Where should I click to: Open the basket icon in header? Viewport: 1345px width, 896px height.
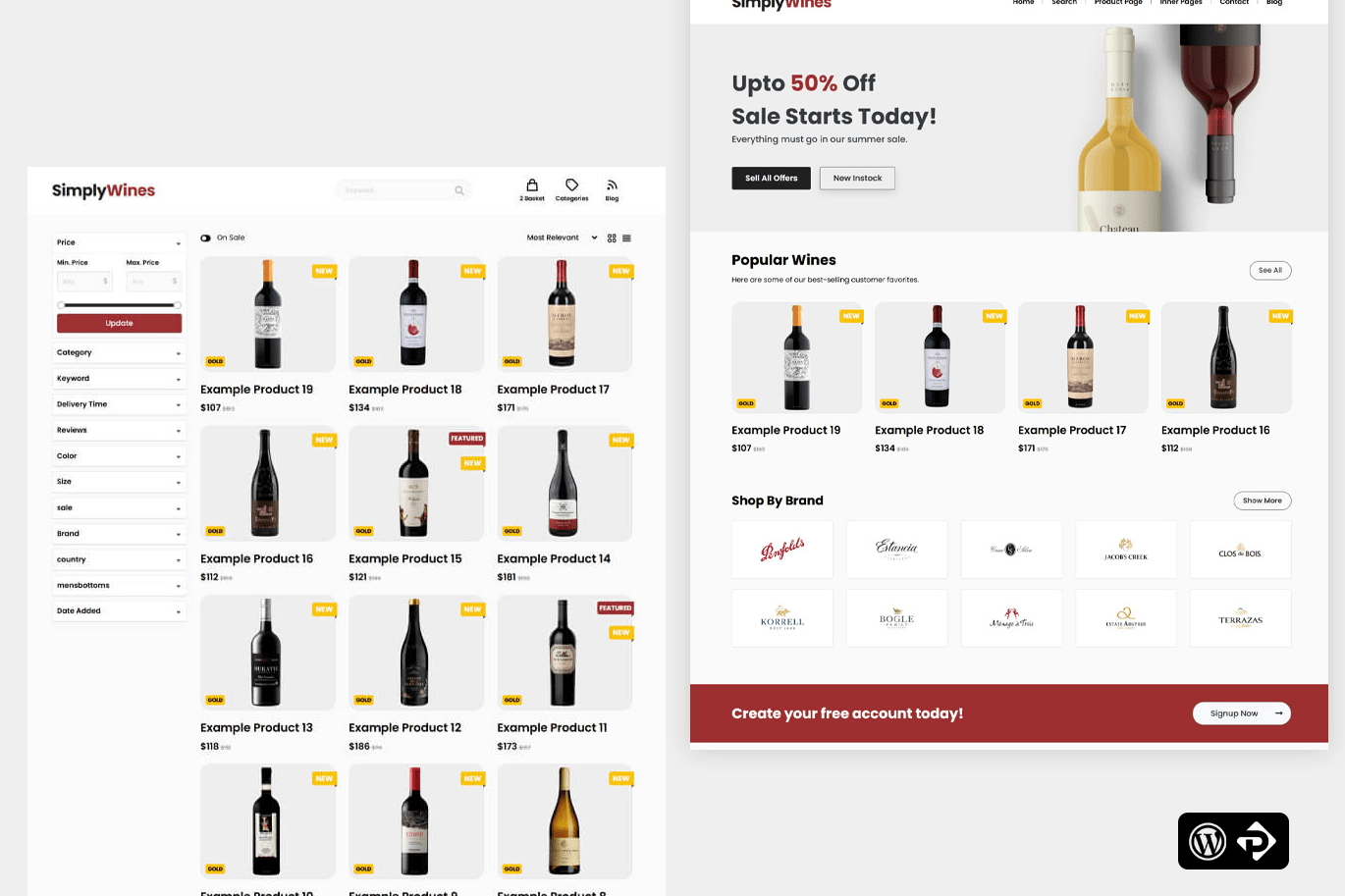tap(532, 184)
